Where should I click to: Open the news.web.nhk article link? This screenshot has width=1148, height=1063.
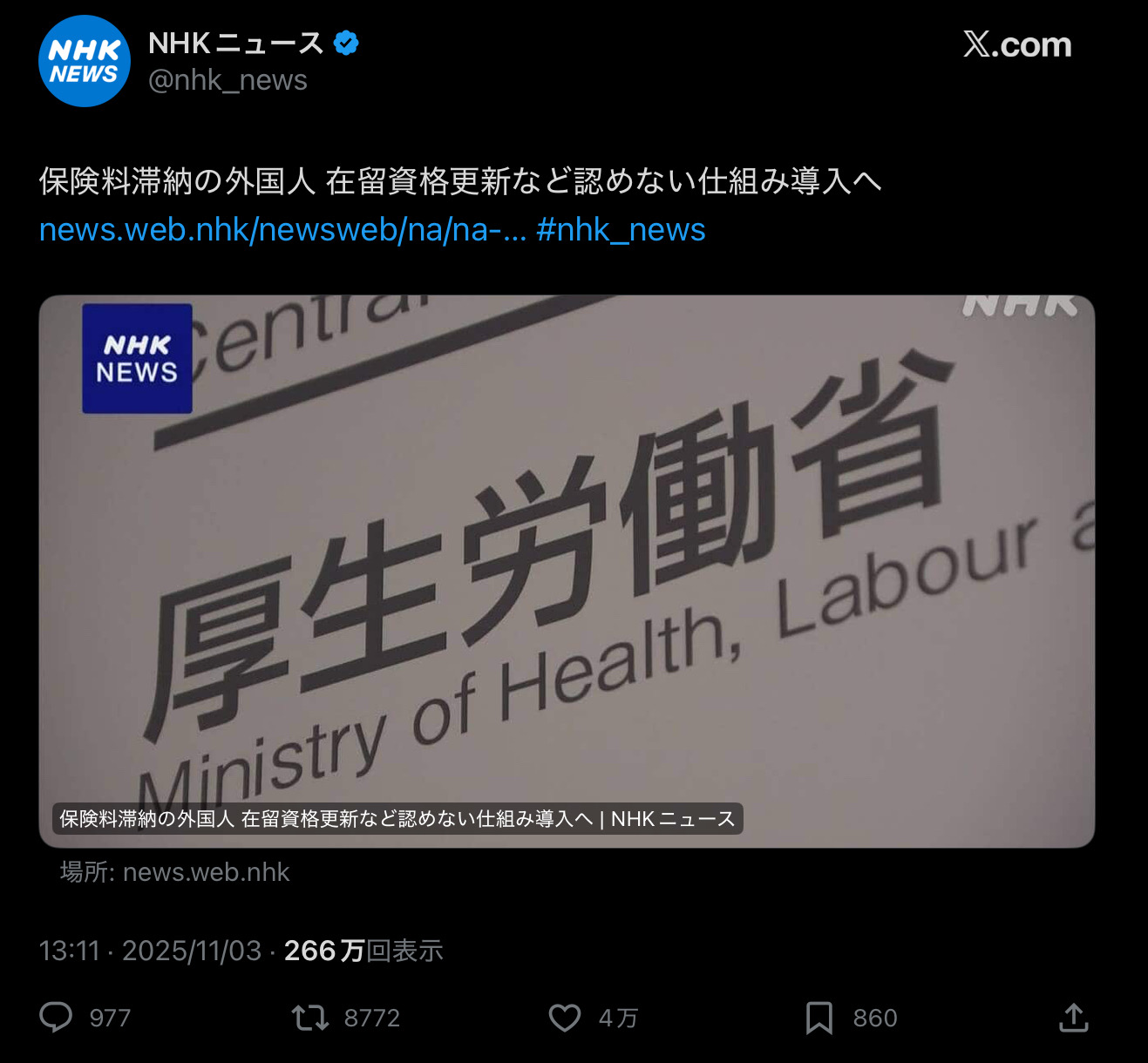coord(282,230)
